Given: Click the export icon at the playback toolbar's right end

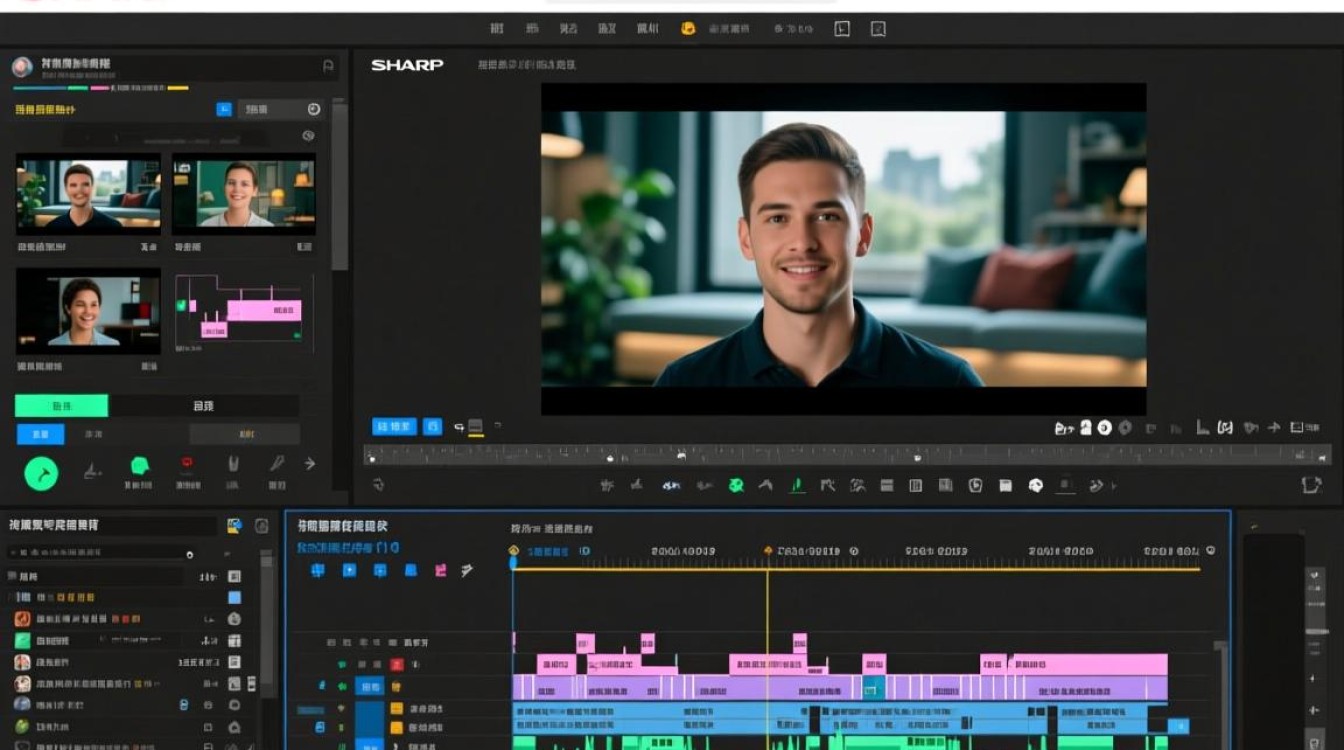Looking at the screenshot, I should (x=1311, y=485).
